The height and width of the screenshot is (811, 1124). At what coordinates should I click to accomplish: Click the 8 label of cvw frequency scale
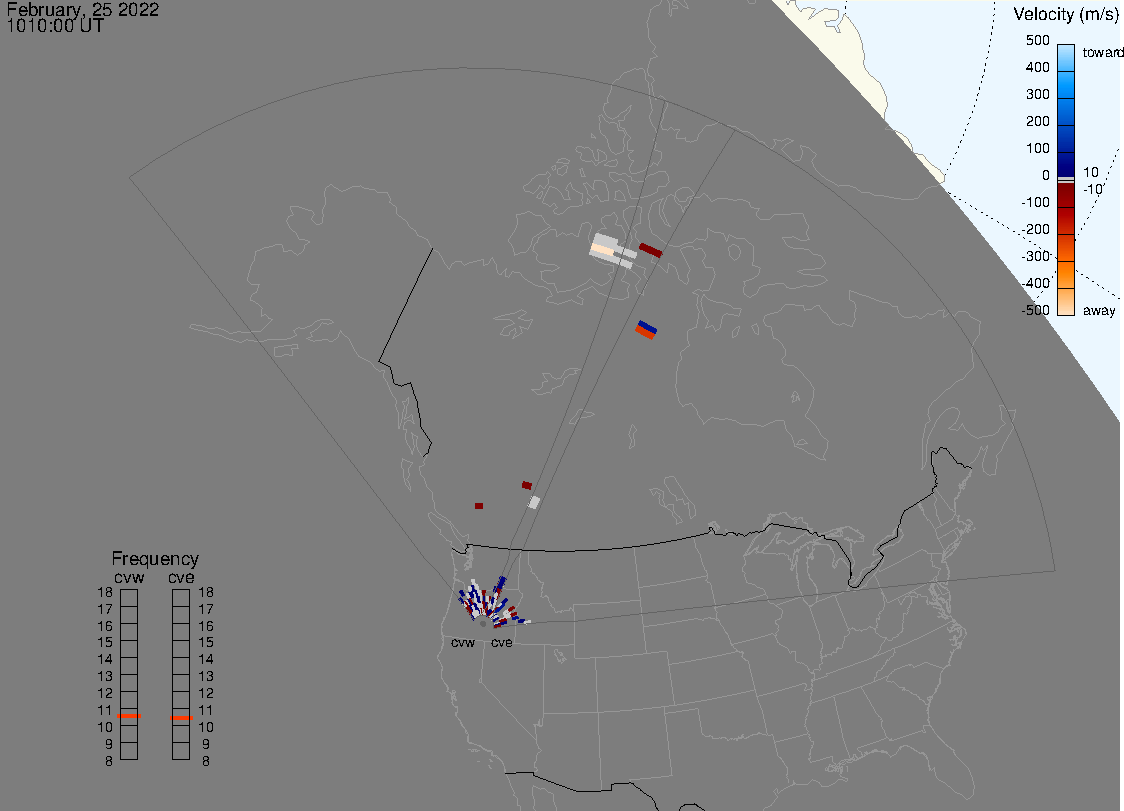point(109,762)
